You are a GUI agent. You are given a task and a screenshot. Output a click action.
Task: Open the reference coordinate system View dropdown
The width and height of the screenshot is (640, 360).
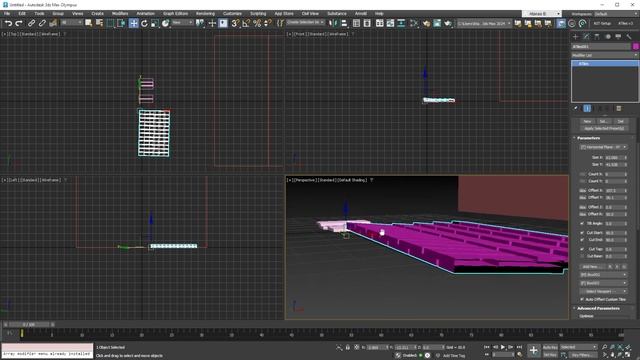coord(182,23)
